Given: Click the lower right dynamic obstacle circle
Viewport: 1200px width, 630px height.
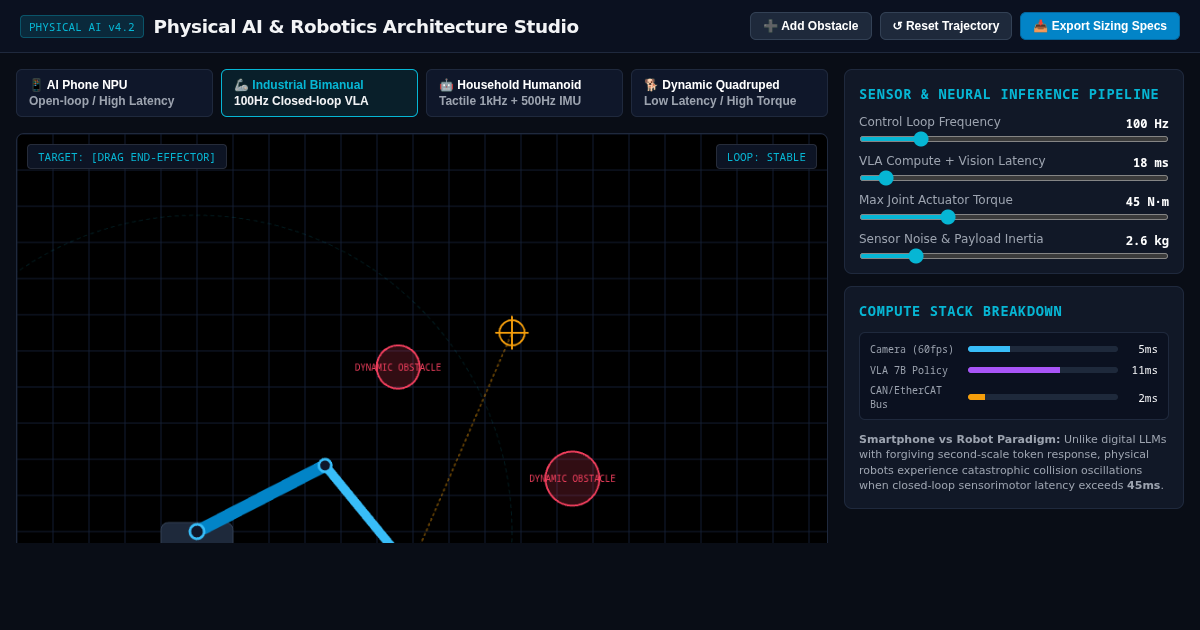Looking at the screenshot, I should pyautogui.click(x=572, y=478).
